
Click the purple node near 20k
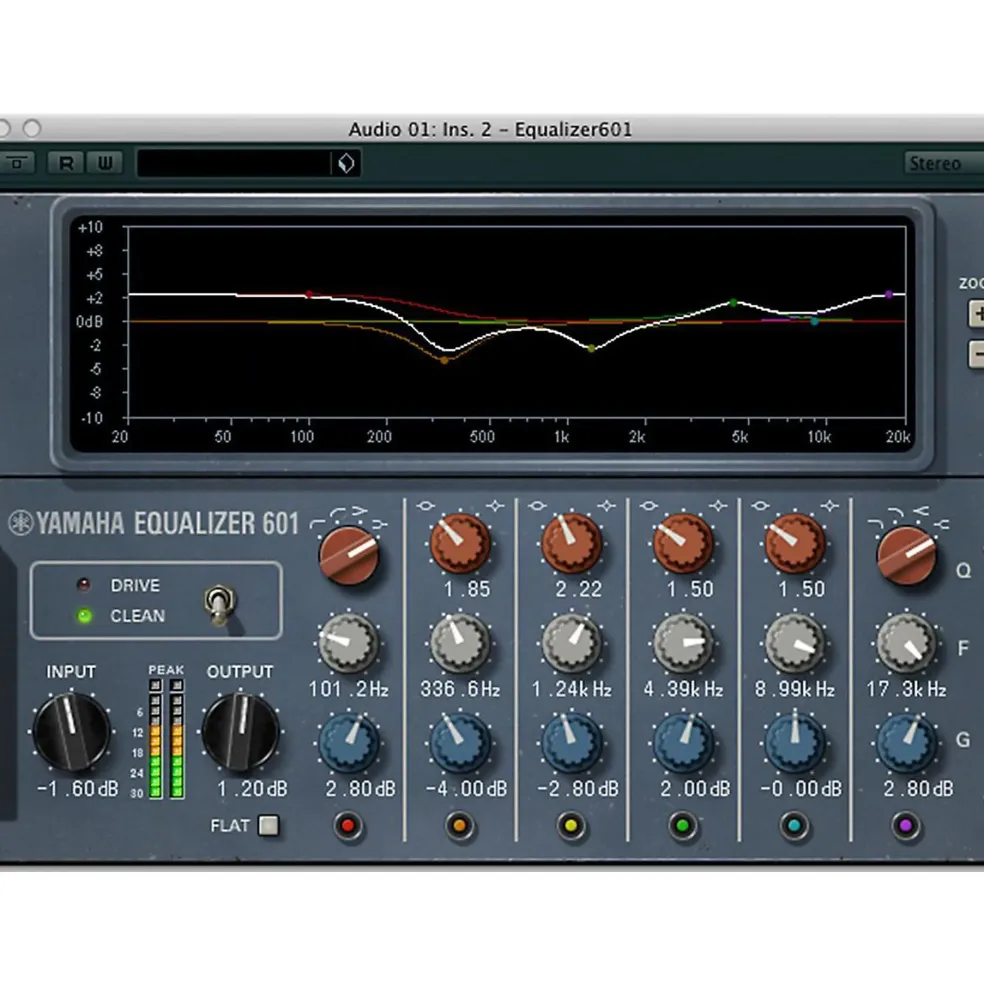(x=888, y=294)
